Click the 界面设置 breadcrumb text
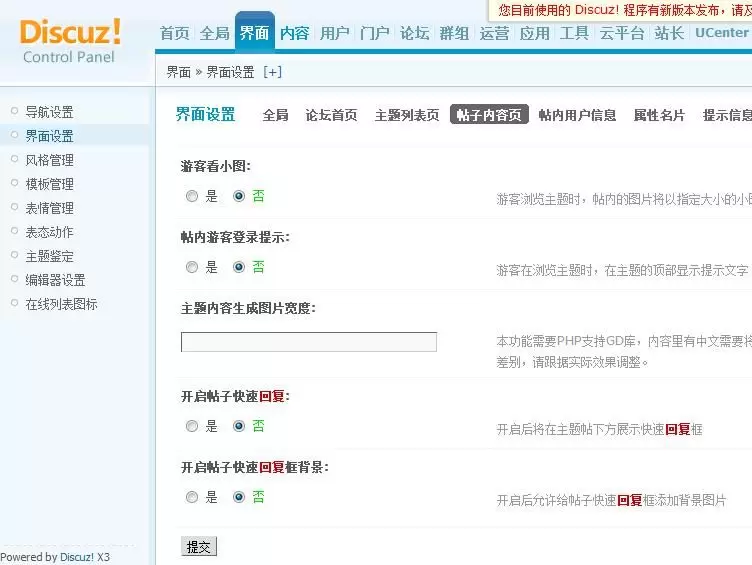The height and width of the screenshot is (565, 752). point(230,72)
